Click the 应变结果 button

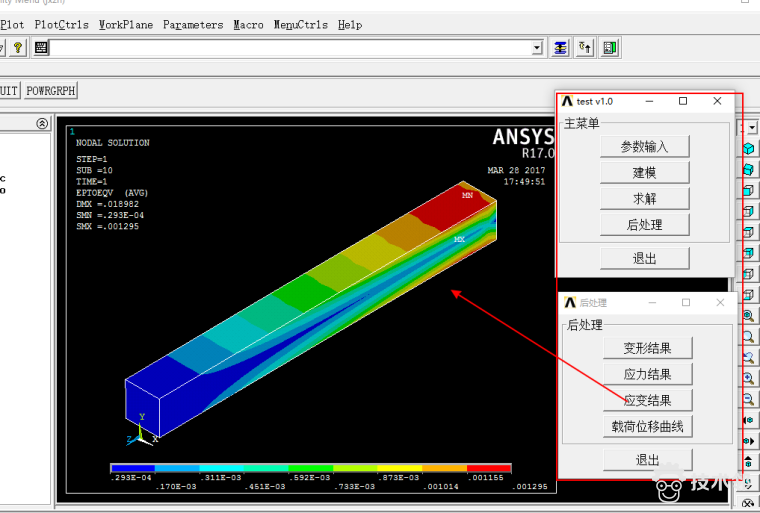tap(648, 401)
